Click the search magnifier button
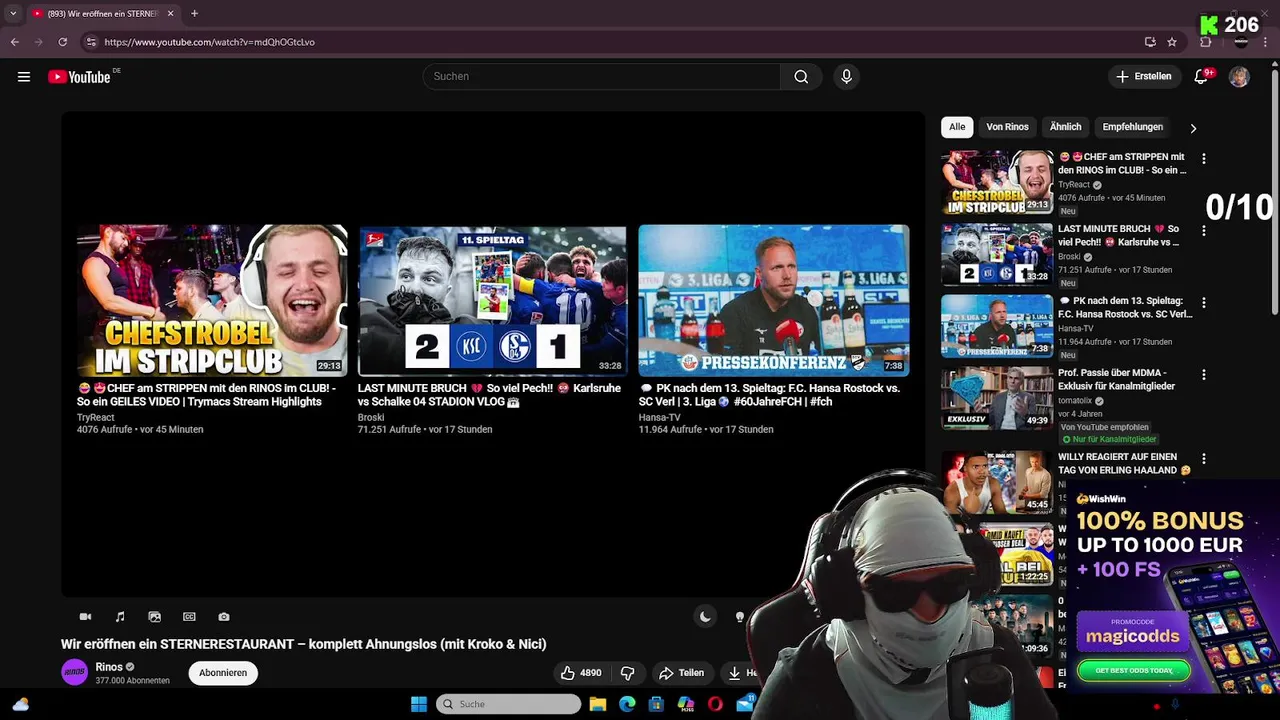Viewport: 1280px width, 720px height. [801, 77]
